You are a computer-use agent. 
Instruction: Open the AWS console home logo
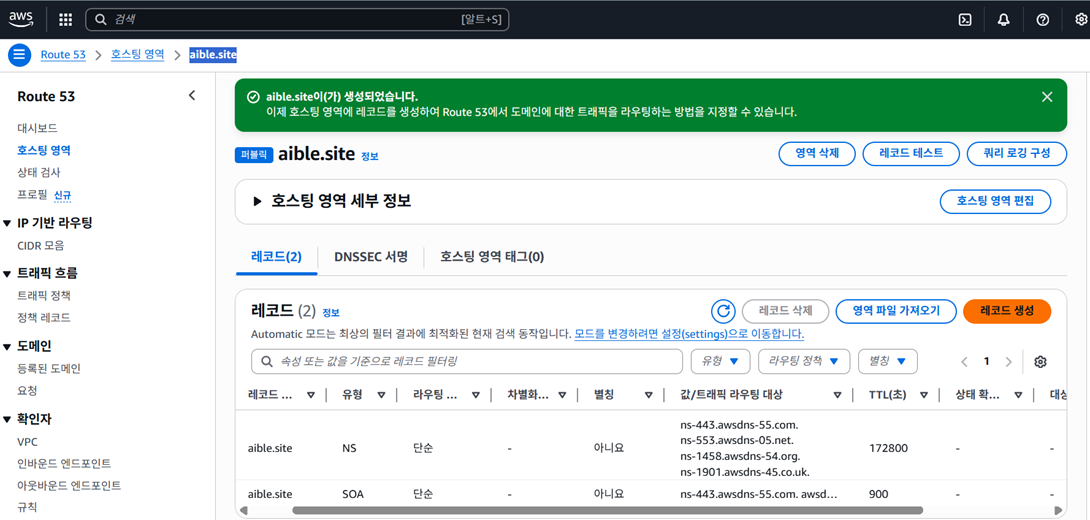[x=21, y=19]
